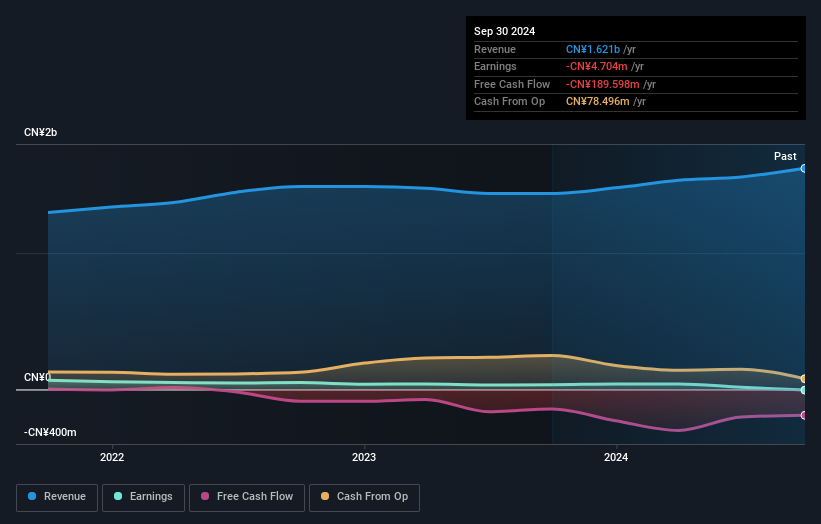Click the CN¥2b y-axis label
This screenshot has width=821, height=524.
click(x=40, y=132)
